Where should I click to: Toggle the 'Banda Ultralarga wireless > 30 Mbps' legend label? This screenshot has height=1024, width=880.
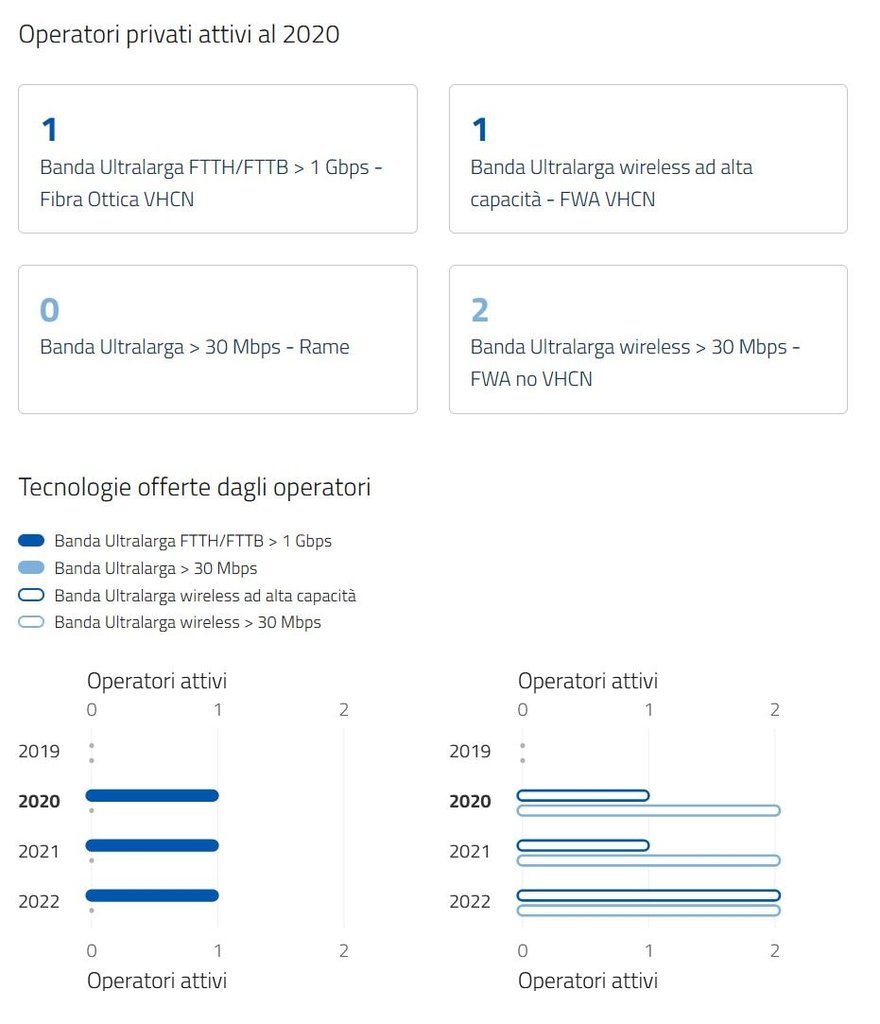[188, 622]
